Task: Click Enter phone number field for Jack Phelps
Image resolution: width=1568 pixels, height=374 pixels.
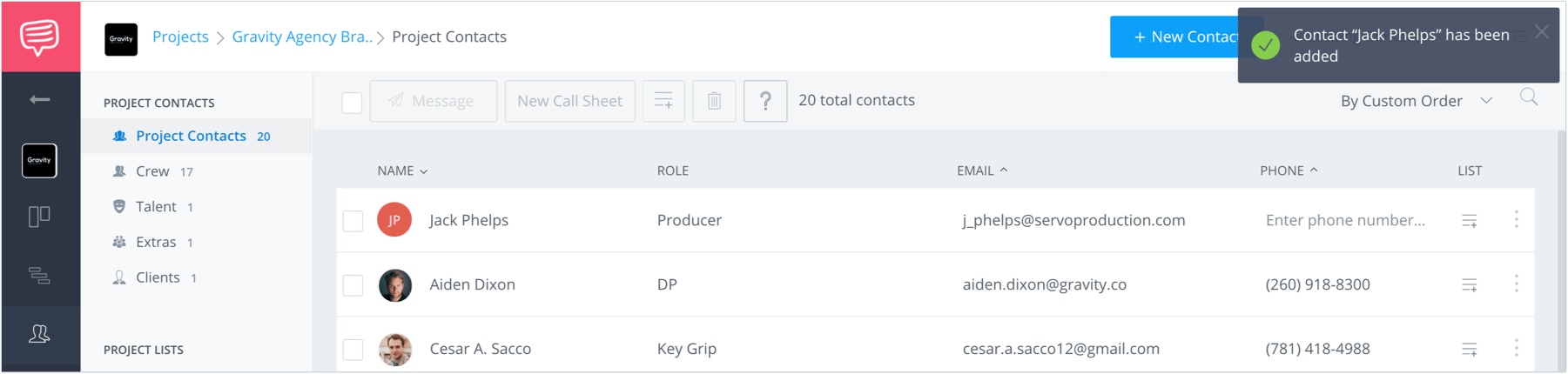Action: pos(1345,220)
